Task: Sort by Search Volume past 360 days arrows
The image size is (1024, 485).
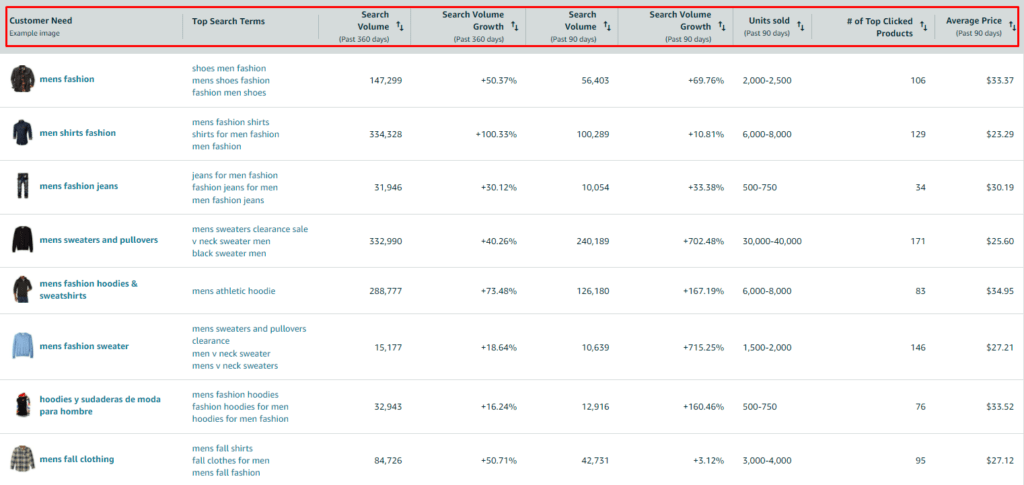Action: click(x=400, y=27)
